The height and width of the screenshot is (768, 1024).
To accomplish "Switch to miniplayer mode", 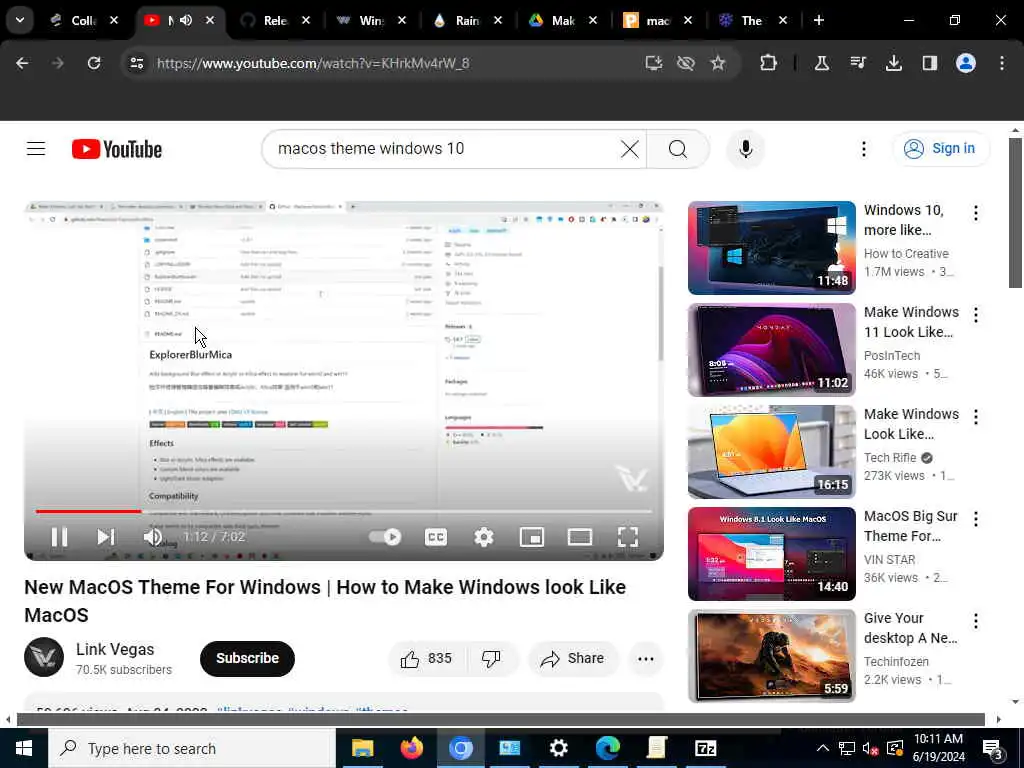I will 532,537.
